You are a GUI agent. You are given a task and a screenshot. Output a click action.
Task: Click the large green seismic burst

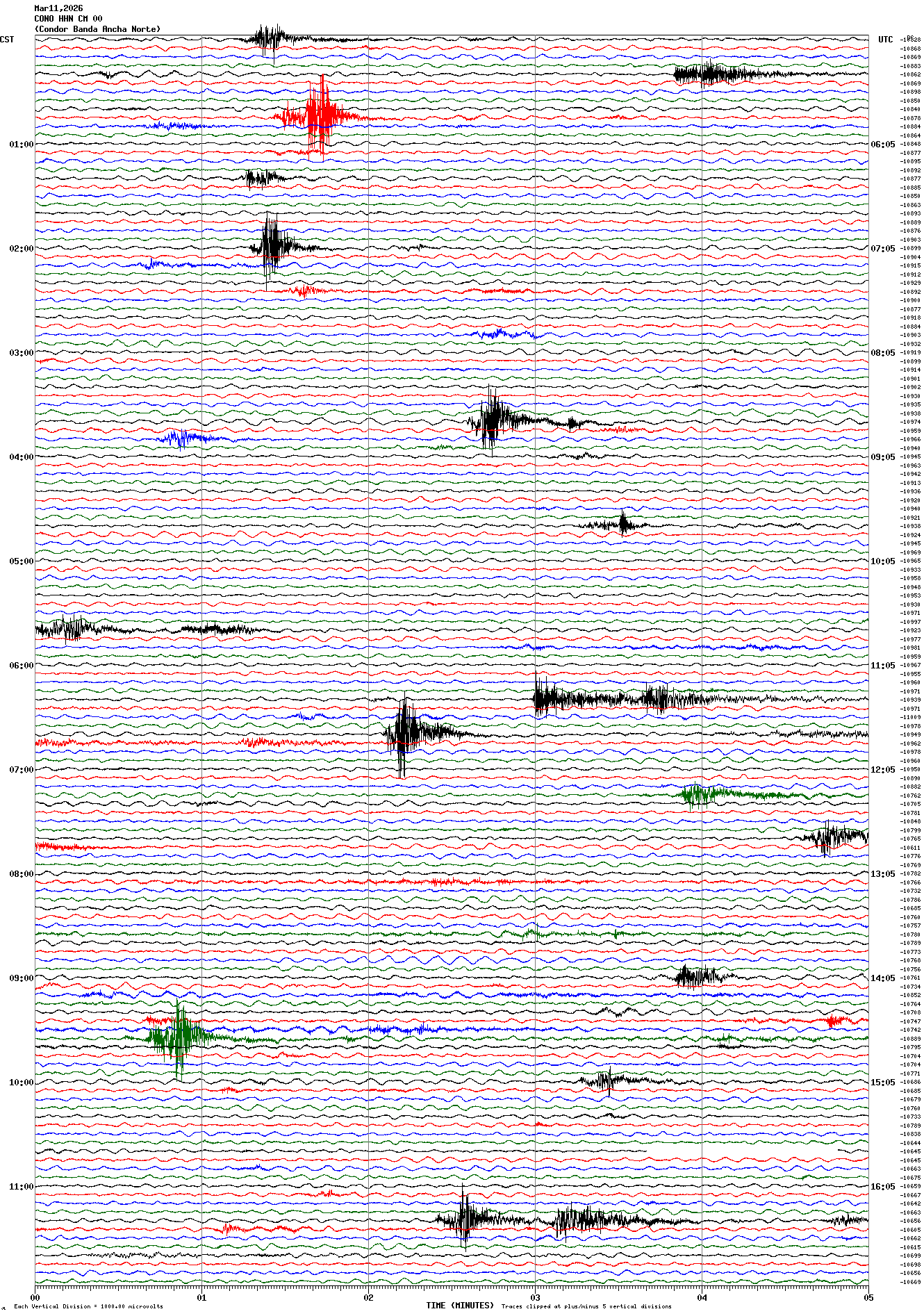(178, 1037)
